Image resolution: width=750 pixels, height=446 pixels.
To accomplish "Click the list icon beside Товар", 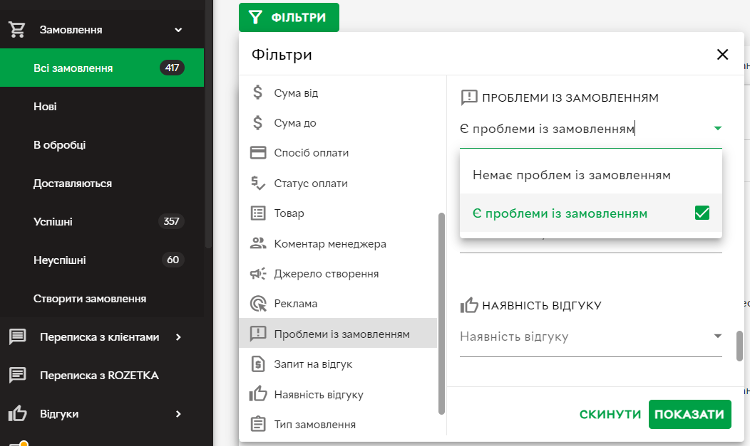I will tap(258, 213).
